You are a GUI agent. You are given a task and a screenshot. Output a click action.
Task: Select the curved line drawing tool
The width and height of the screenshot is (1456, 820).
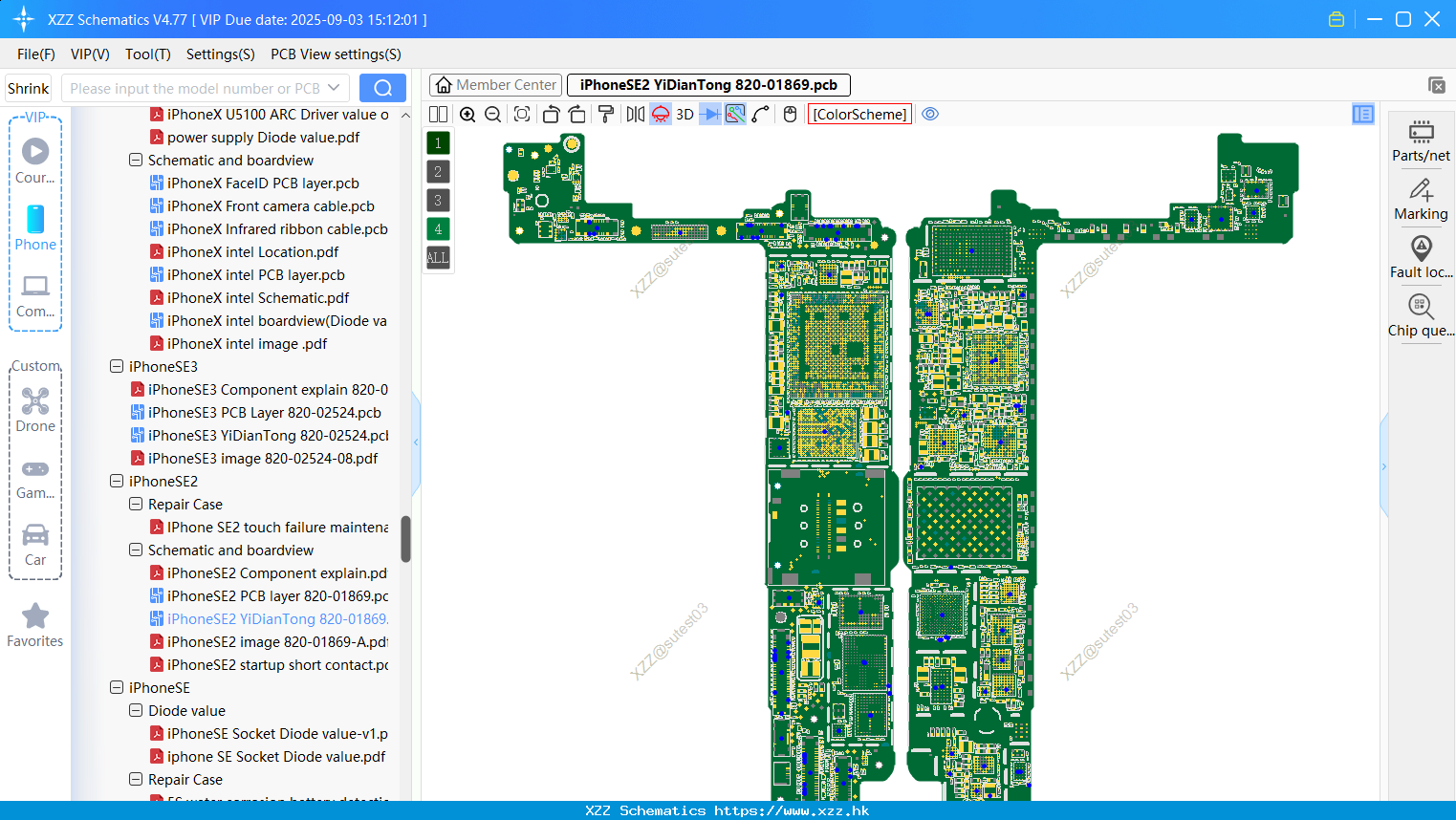tap(761, 115)
